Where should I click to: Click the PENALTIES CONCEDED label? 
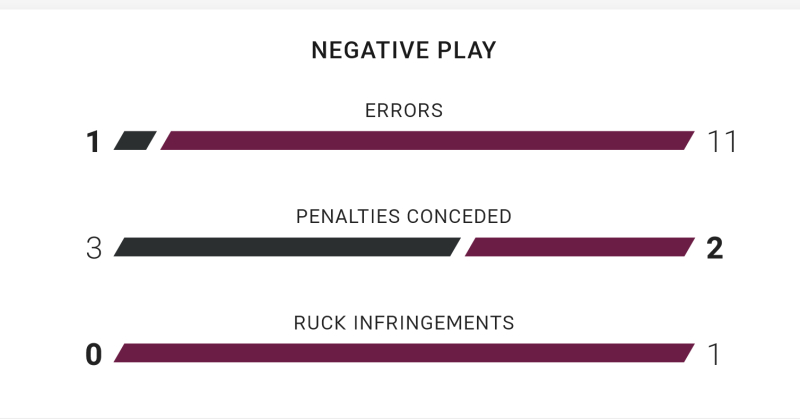point(404,216)
